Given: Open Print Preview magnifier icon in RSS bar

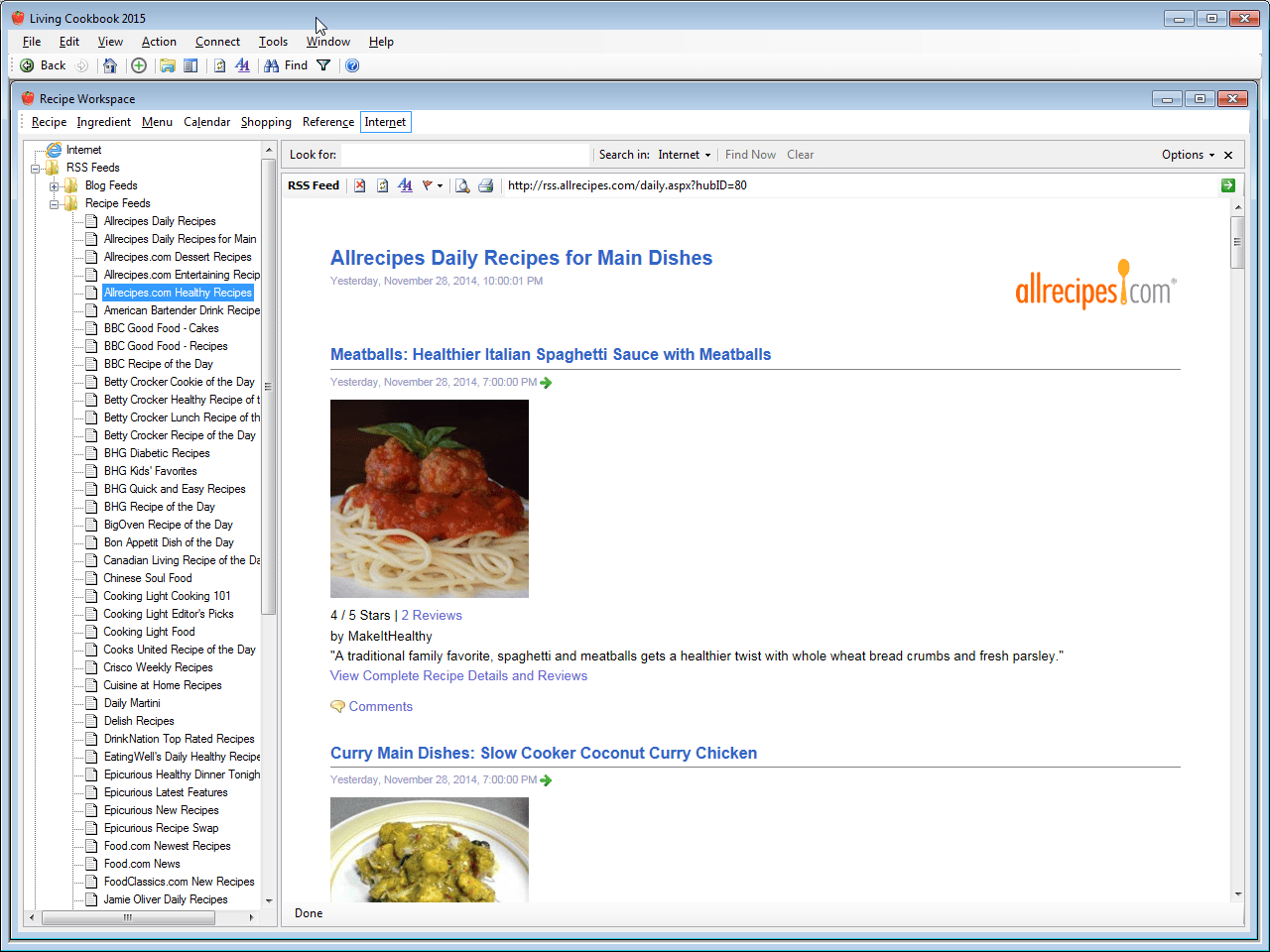Looking at the screenshot, I should (462, 185).
